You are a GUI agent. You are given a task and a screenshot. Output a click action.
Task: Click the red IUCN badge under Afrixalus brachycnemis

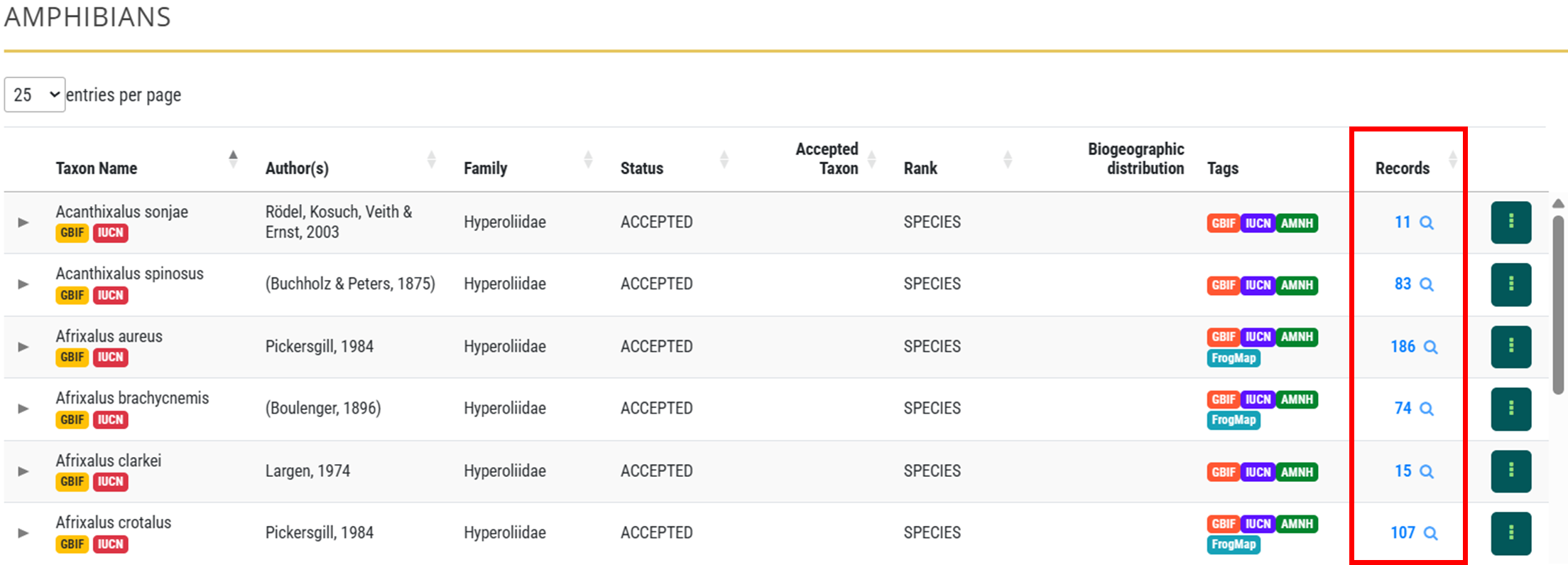[x=110, y=420]
